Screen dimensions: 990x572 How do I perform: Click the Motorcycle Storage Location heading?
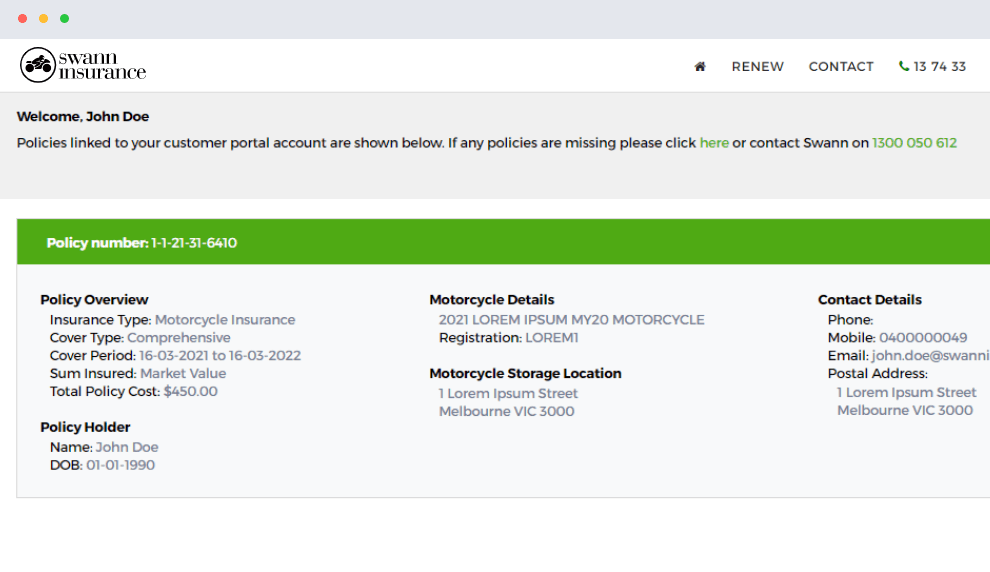tap(525, 373)
